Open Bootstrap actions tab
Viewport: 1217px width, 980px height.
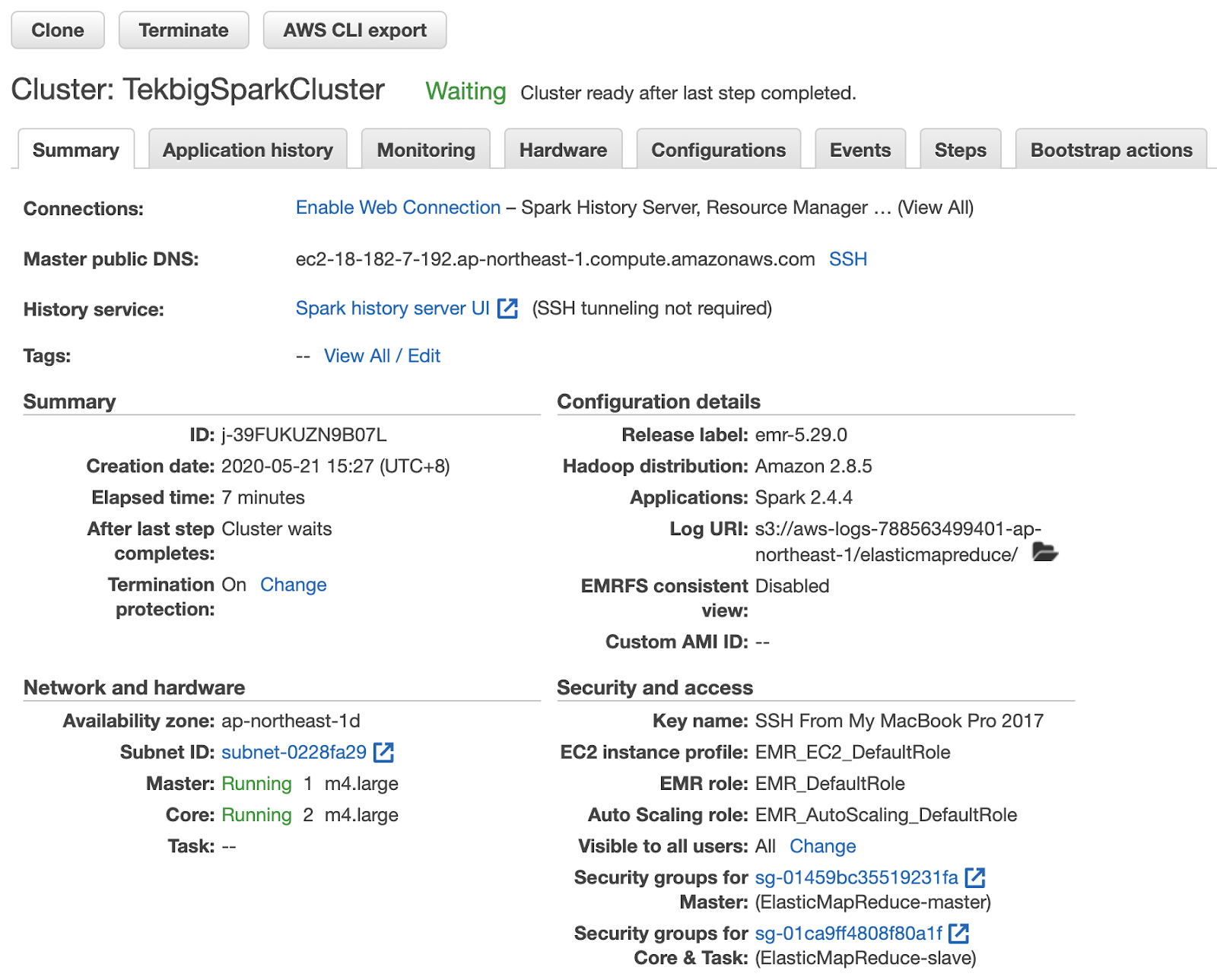tap(1111, 149)
